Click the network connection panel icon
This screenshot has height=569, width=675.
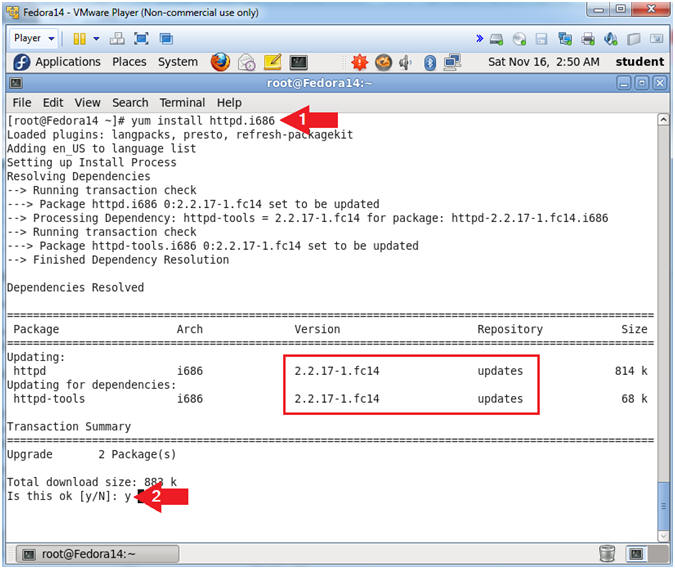452,63
